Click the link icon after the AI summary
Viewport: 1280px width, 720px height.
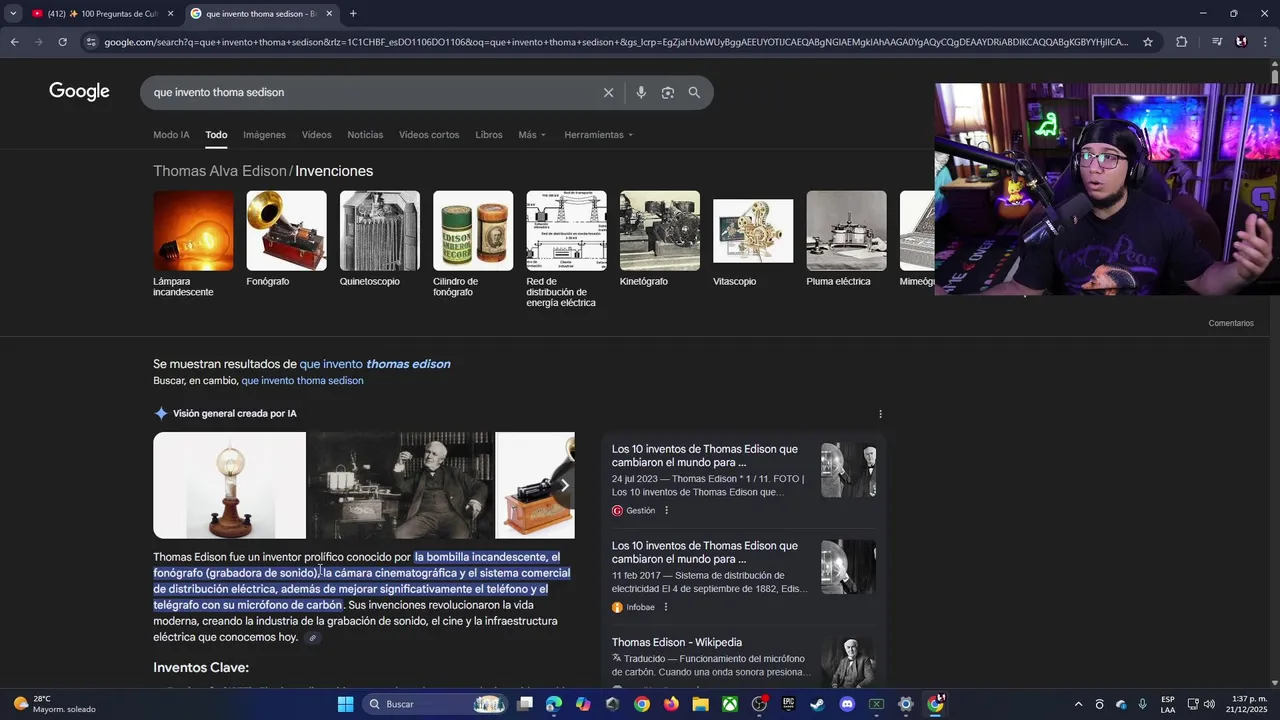click(x=312, y=638)
